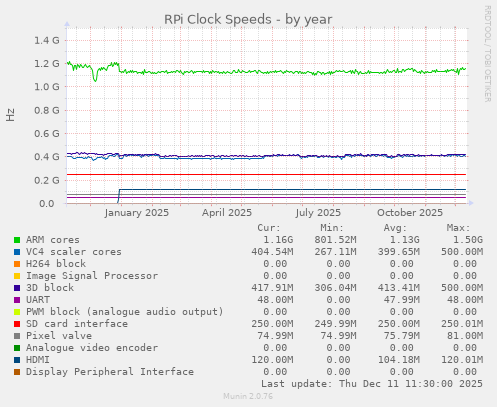Click Pixel valve average value 75.79M
The image size is (497, 407).
402,336
